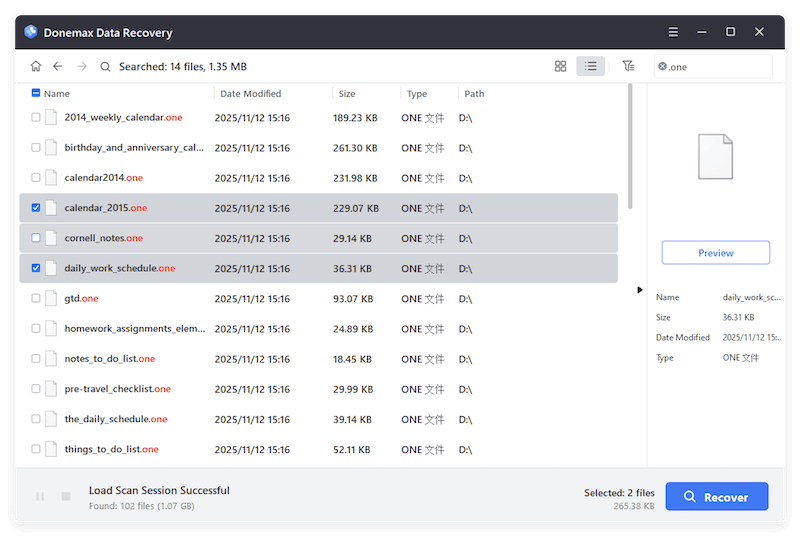
Task: Check notes_to_do_list.one checkbox
Action: pos(36,358)
